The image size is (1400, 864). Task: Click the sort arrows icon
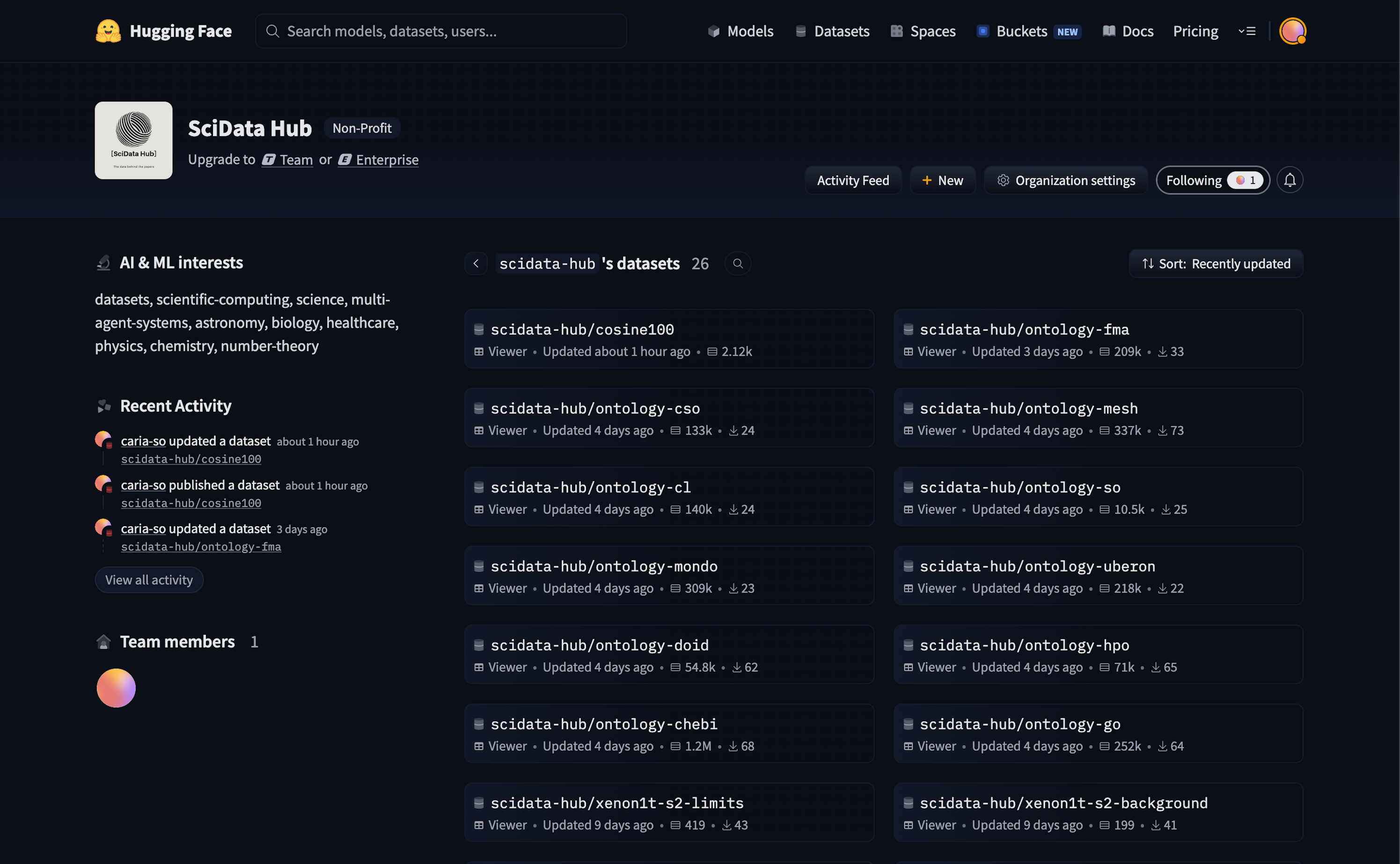point(1147,264)
